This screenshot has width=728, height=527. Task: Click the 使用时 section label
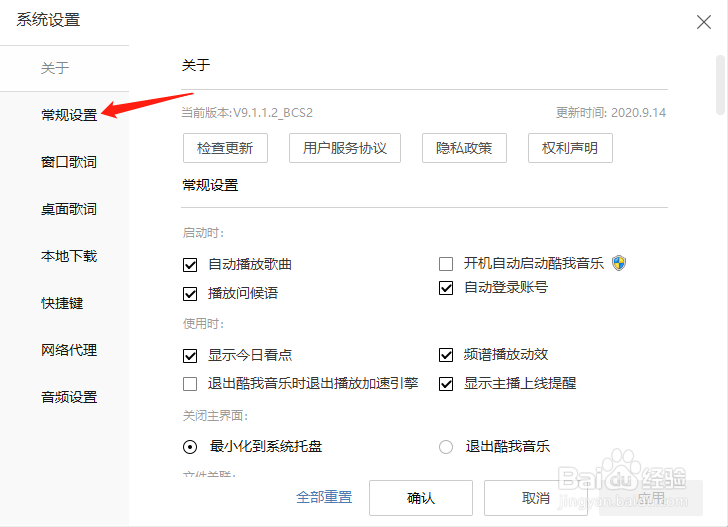click(203, 324)
